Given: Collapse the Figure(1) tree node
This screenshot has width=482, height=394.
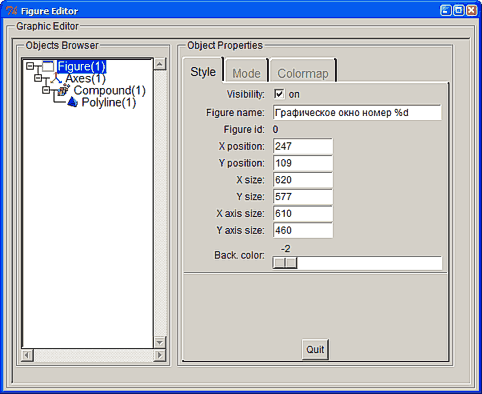Looking at the screenshot, I should click(x=30, y=66).
